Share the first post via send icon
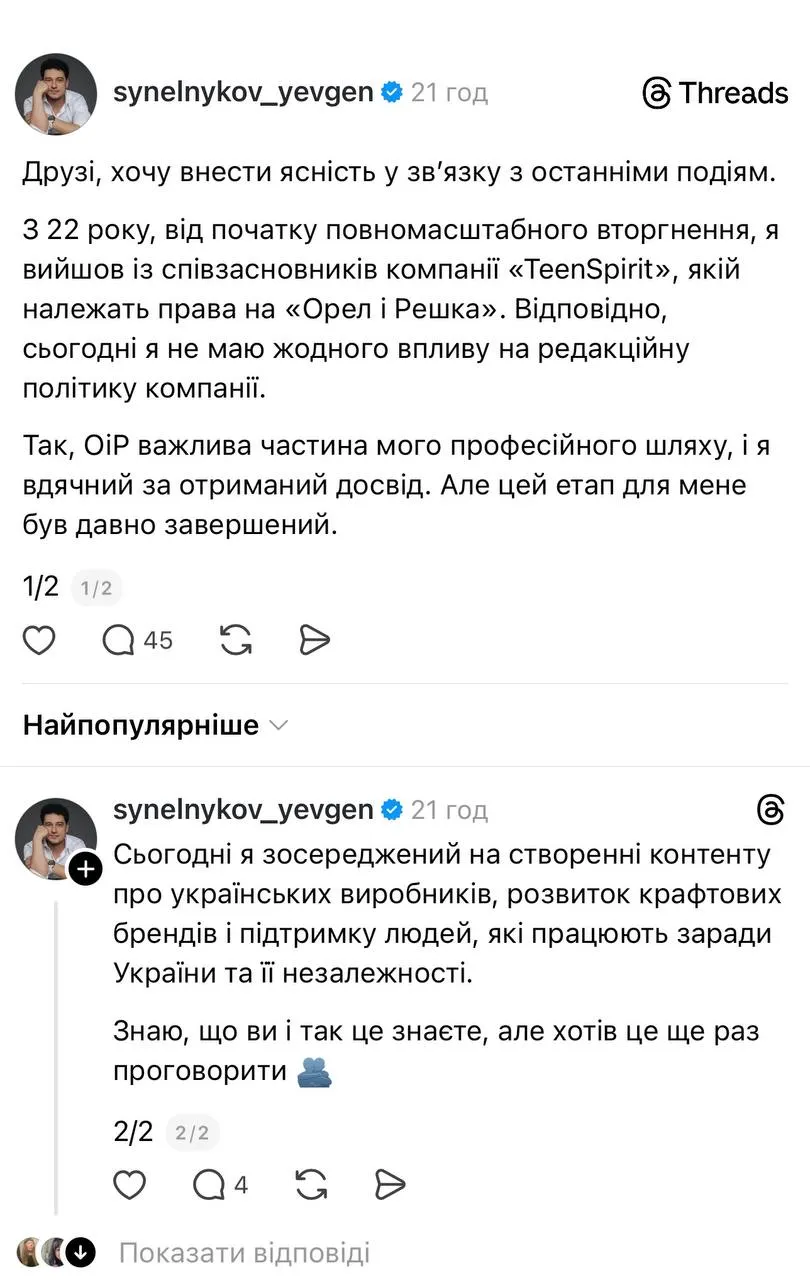Viewport: 810px width, 1280px height. (x=313, y=639)
